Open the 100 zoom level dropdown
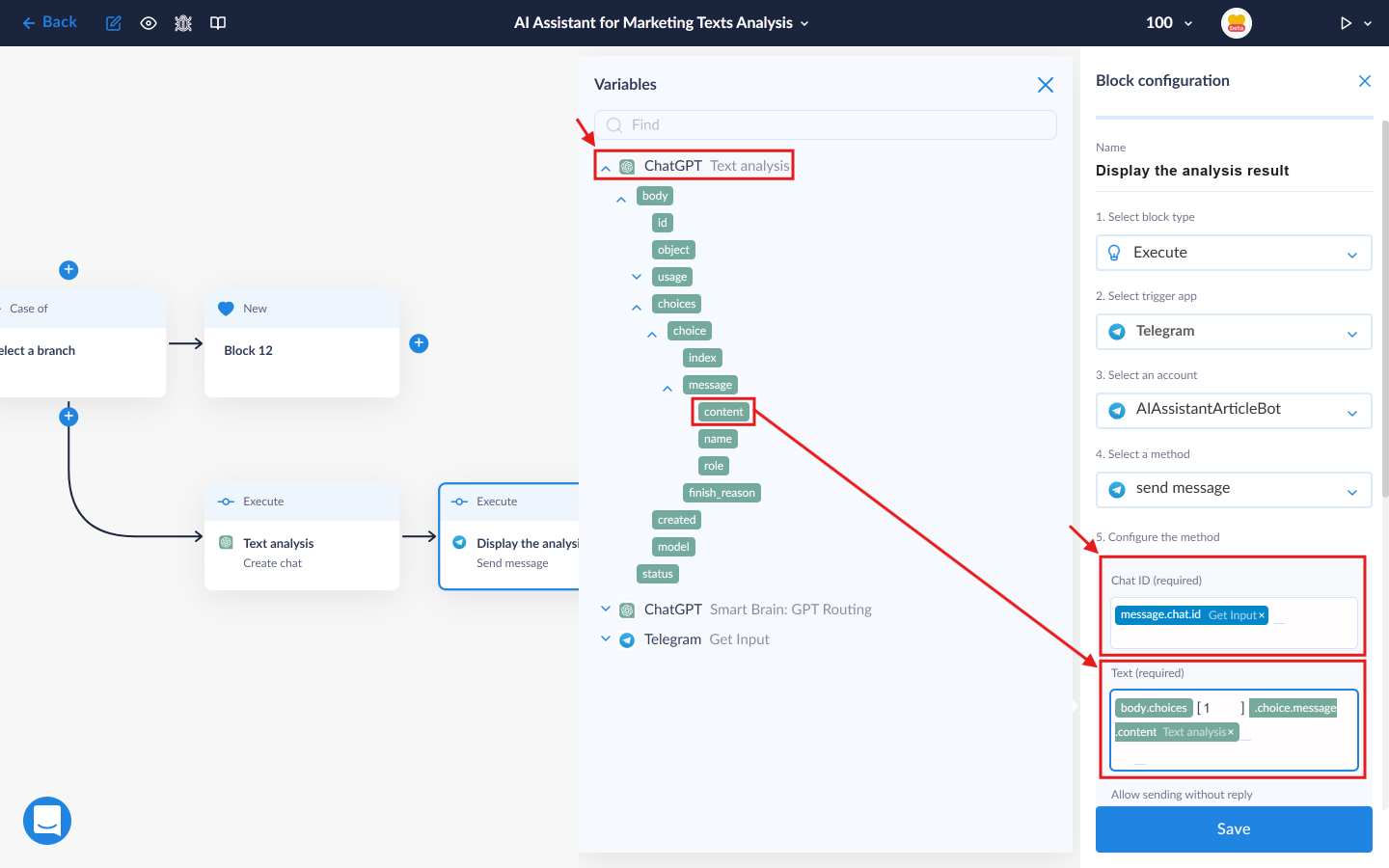This screenshot has height=868, width=1389. [x=1169, y=23]
